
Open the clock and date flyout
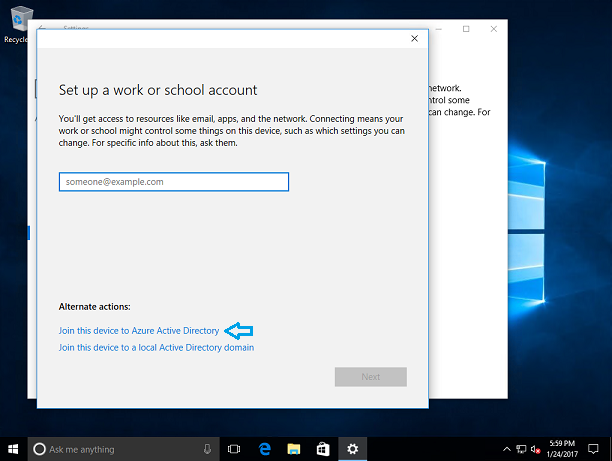[562, 449]
